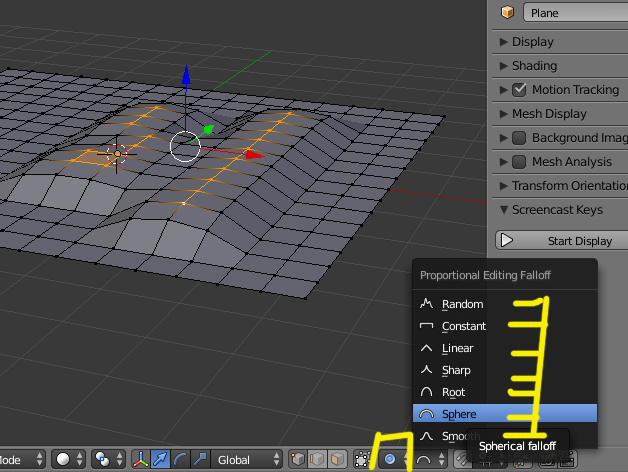Choose Constant falloff from the list
628x472 pixels.
click(463, 326)
